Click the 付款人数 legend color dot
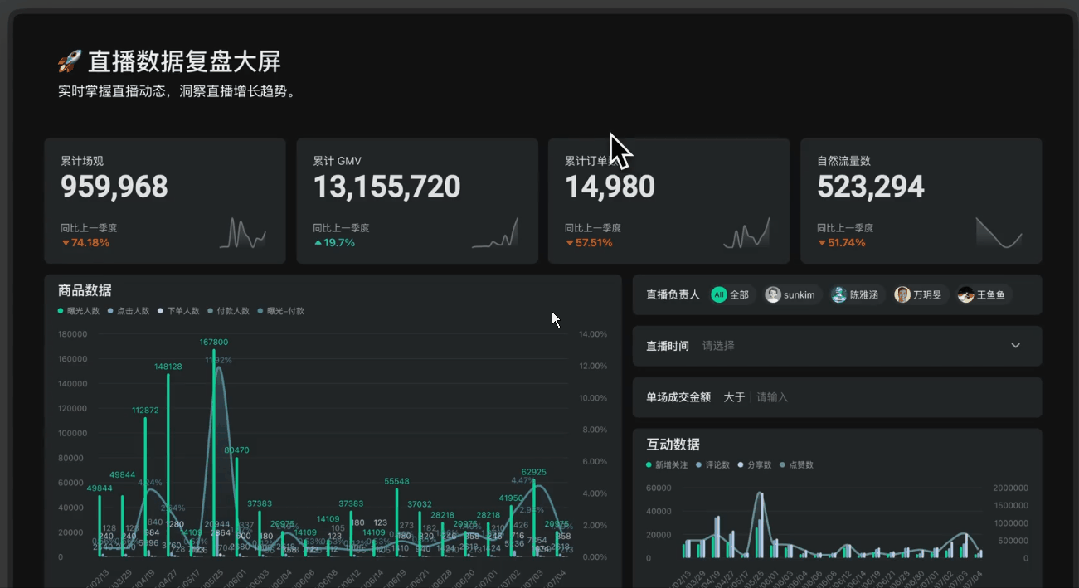 209,311
